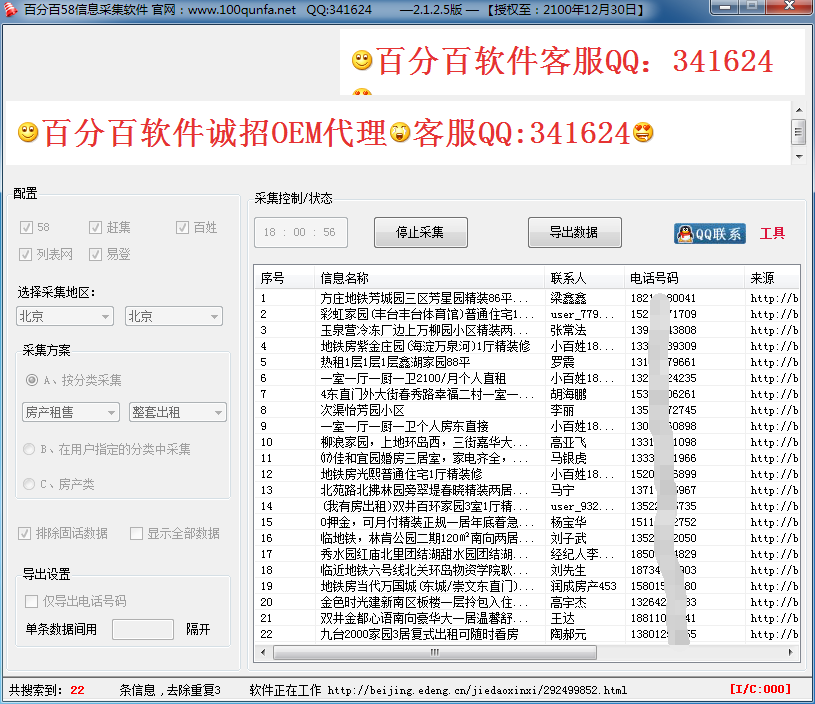Click contact name 高亚飞
The width and height of the screenshot is (815, 704).
pyautogui.click(x=568, y=442)
